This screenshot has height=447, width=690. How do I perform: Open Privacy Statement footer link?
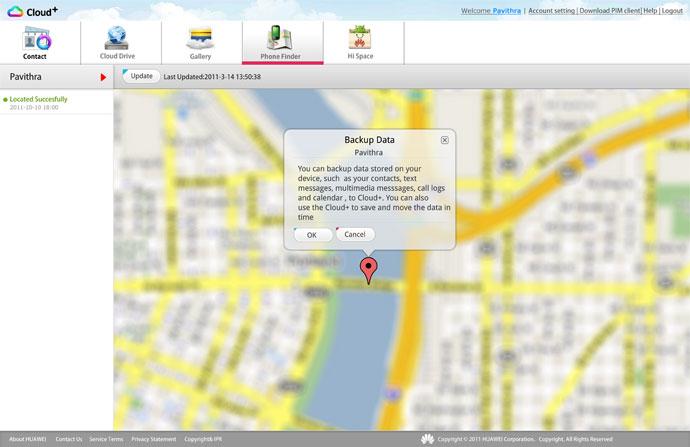pyautogui.click(x=154, y=439)
